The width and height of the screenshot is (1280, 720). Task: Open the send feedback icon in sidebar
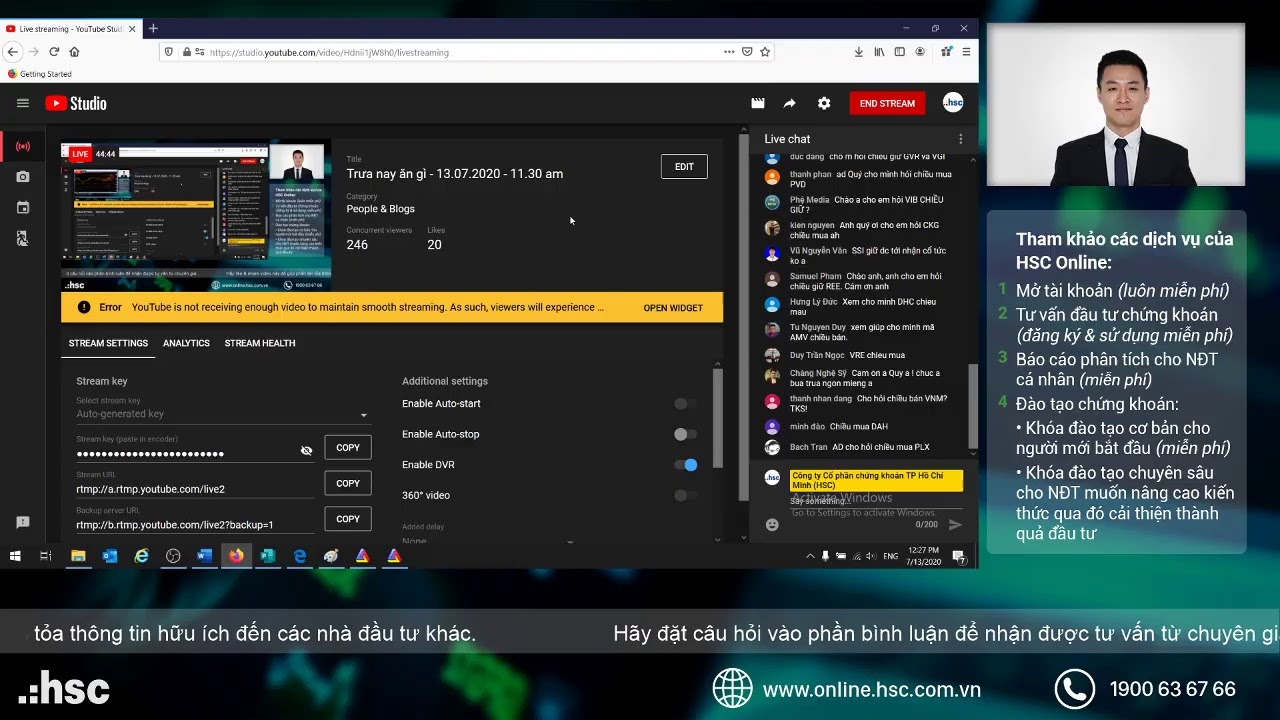[x=23, y=522]
